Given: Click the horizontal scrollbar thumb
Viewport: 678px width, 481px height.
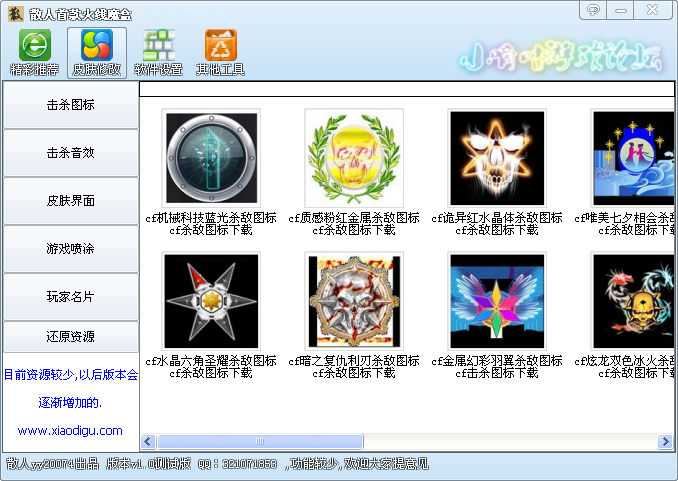Looking at the screenshot, I should [x=260, y=442].
